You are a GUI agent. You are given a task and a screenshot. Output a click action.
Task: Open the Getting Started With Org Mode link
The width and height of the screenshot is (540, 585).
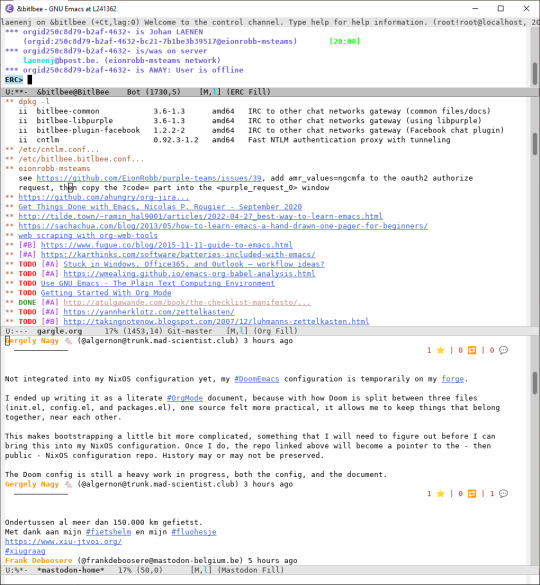(x=106, y=293)
